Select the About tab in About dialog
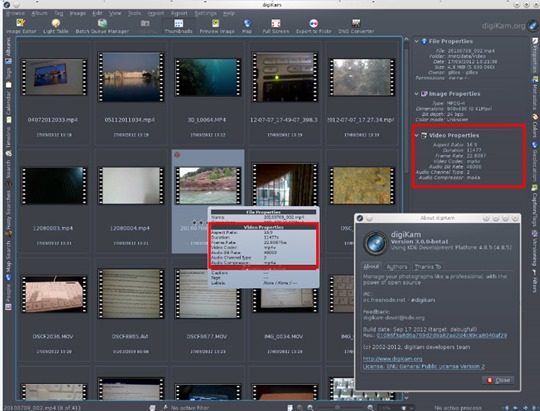The width and height of the screenshot is (540, 411). [372, 267]
